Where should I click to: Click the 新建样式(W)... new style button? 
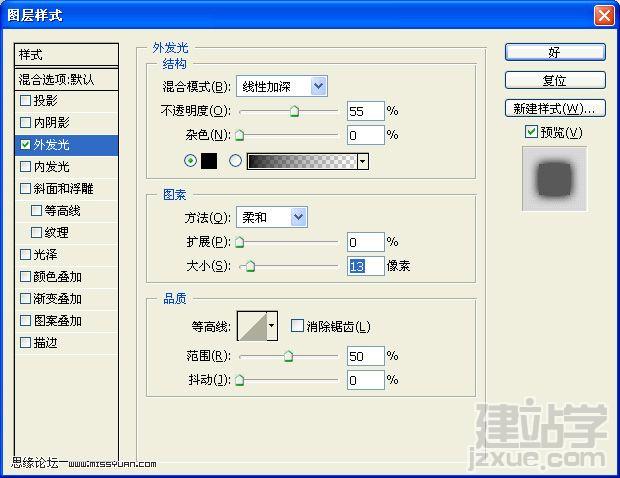pos(555,108)
